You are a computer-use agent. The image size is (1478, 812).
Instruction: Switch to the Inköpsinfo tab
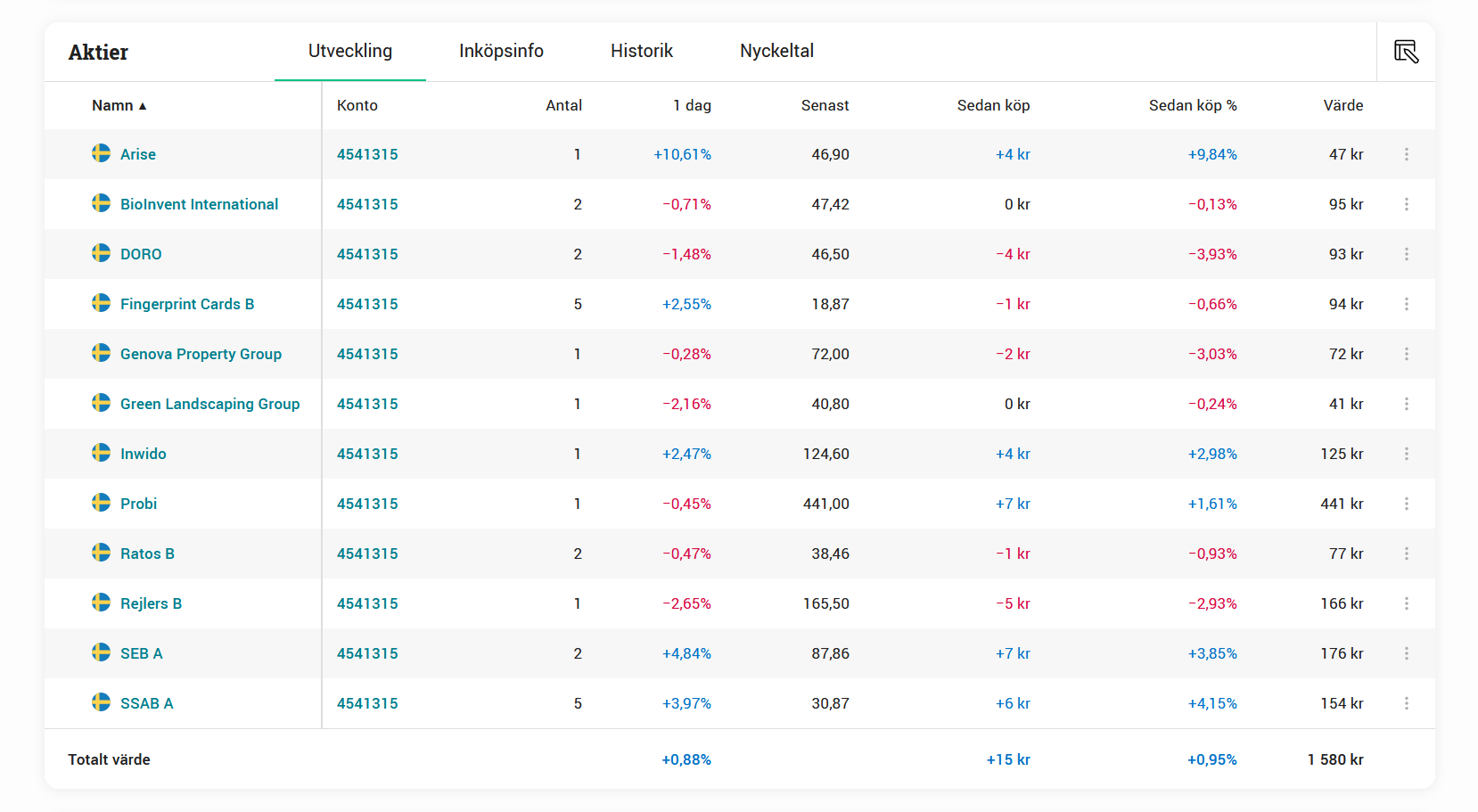tap(501, 51)
